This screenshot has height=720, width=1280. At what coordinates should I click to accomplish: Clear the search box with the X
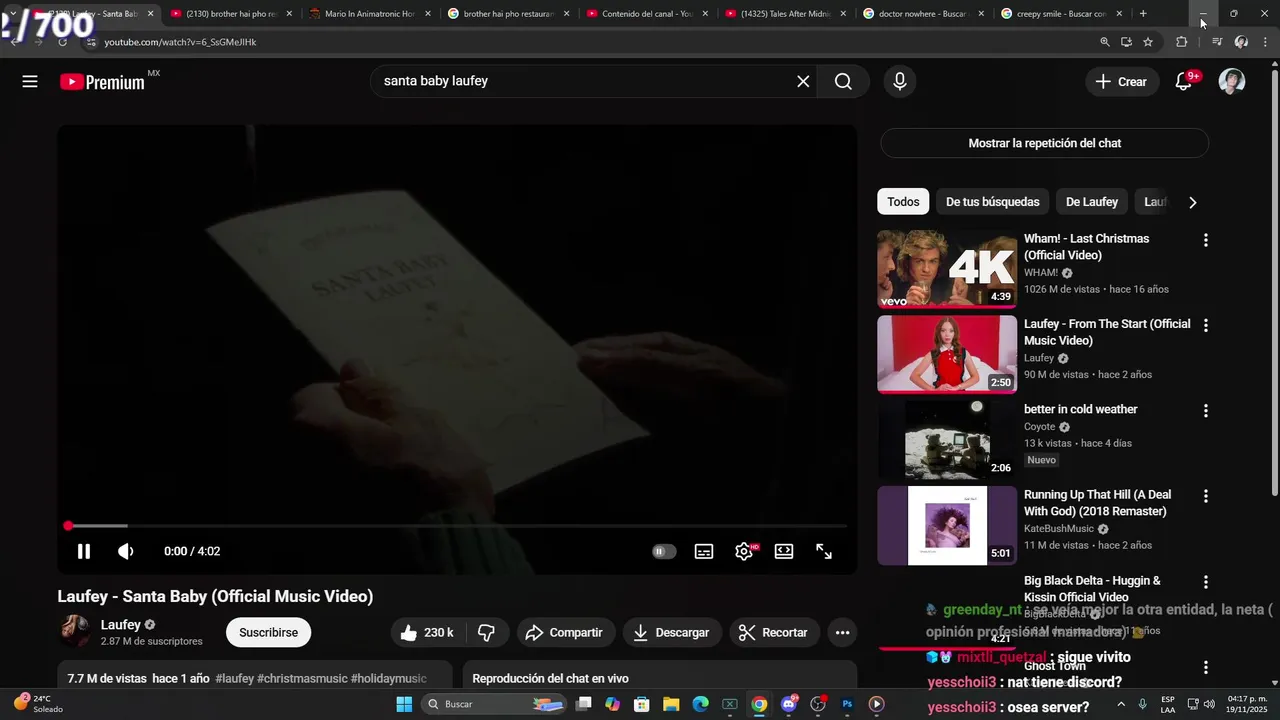tap(803, 82)
